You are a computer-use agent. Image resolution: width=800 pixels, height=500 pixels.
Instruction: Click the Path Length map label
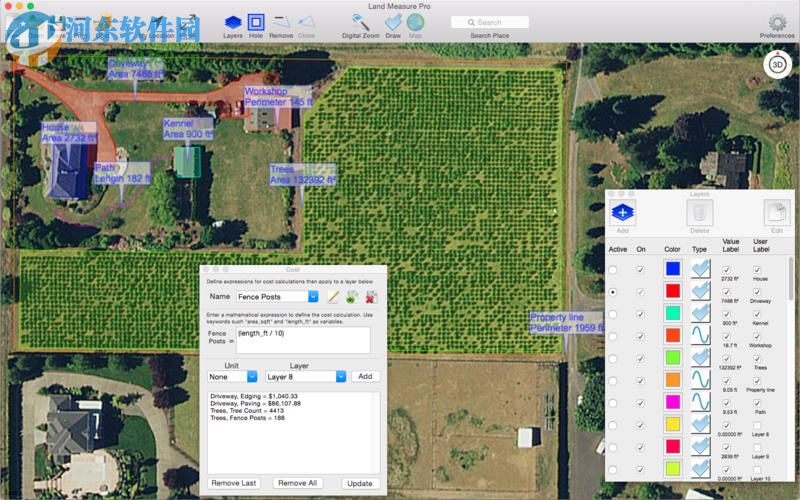tap(122, 173)
